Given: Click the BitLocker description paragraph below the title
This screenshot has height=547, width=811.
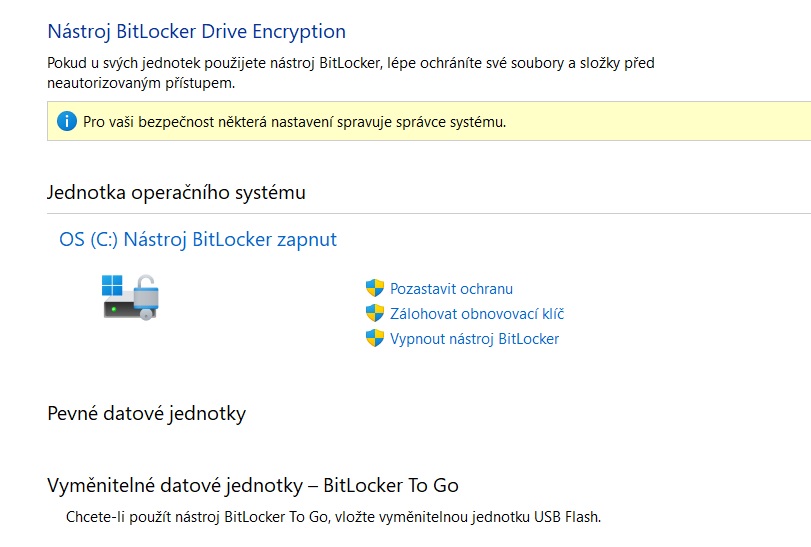Looking at the screenshot, I should tap(350, 73).
